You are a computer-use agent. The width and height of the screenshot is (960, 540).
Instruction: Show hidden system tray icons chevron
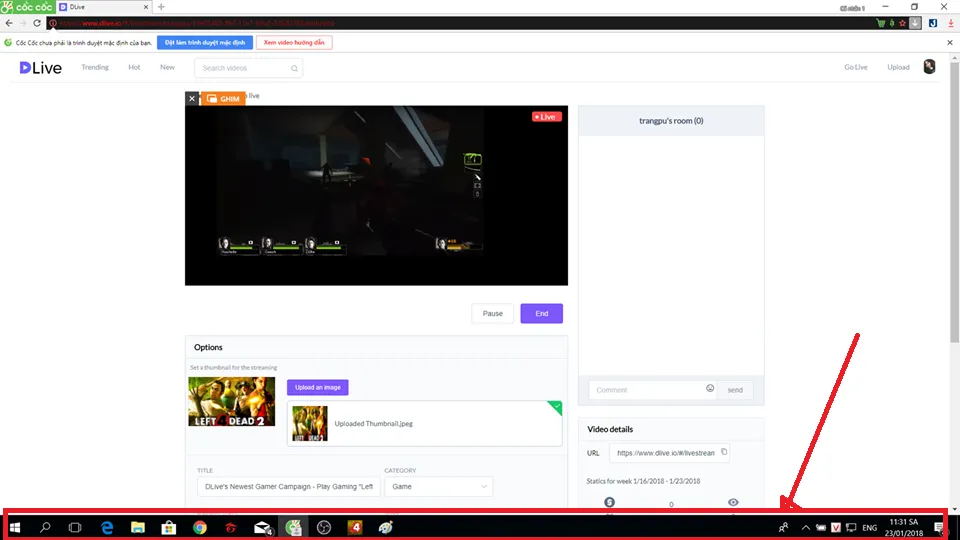[806, 527]
